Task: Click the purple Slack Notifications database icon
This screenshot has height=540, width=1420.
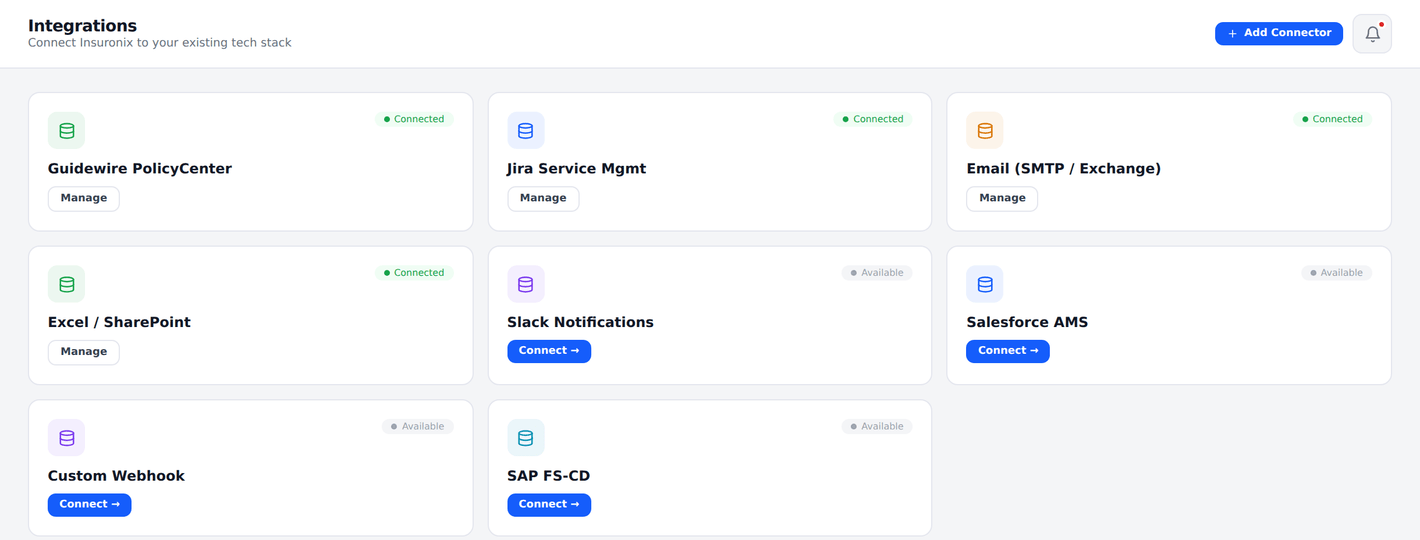Action: 525,284
